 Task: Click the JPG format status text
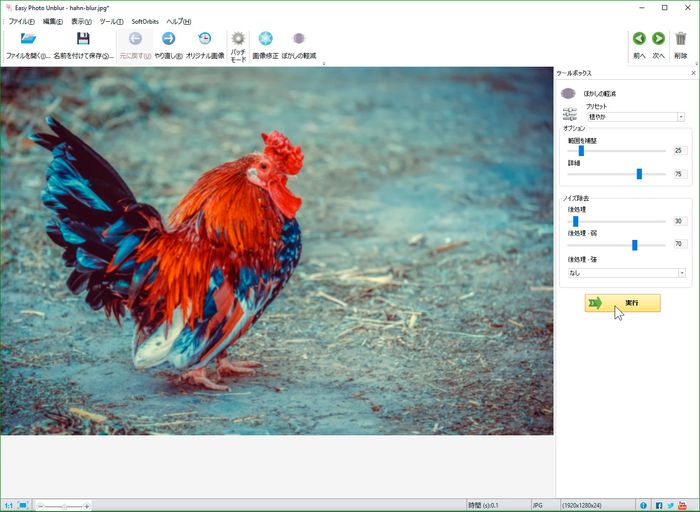(538, 505)
